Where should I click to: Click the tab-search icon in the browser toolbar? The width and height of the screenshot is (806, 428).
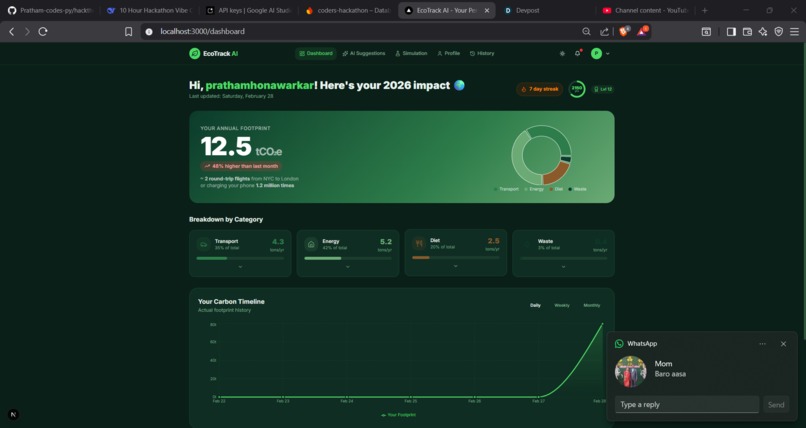point(706,31)
